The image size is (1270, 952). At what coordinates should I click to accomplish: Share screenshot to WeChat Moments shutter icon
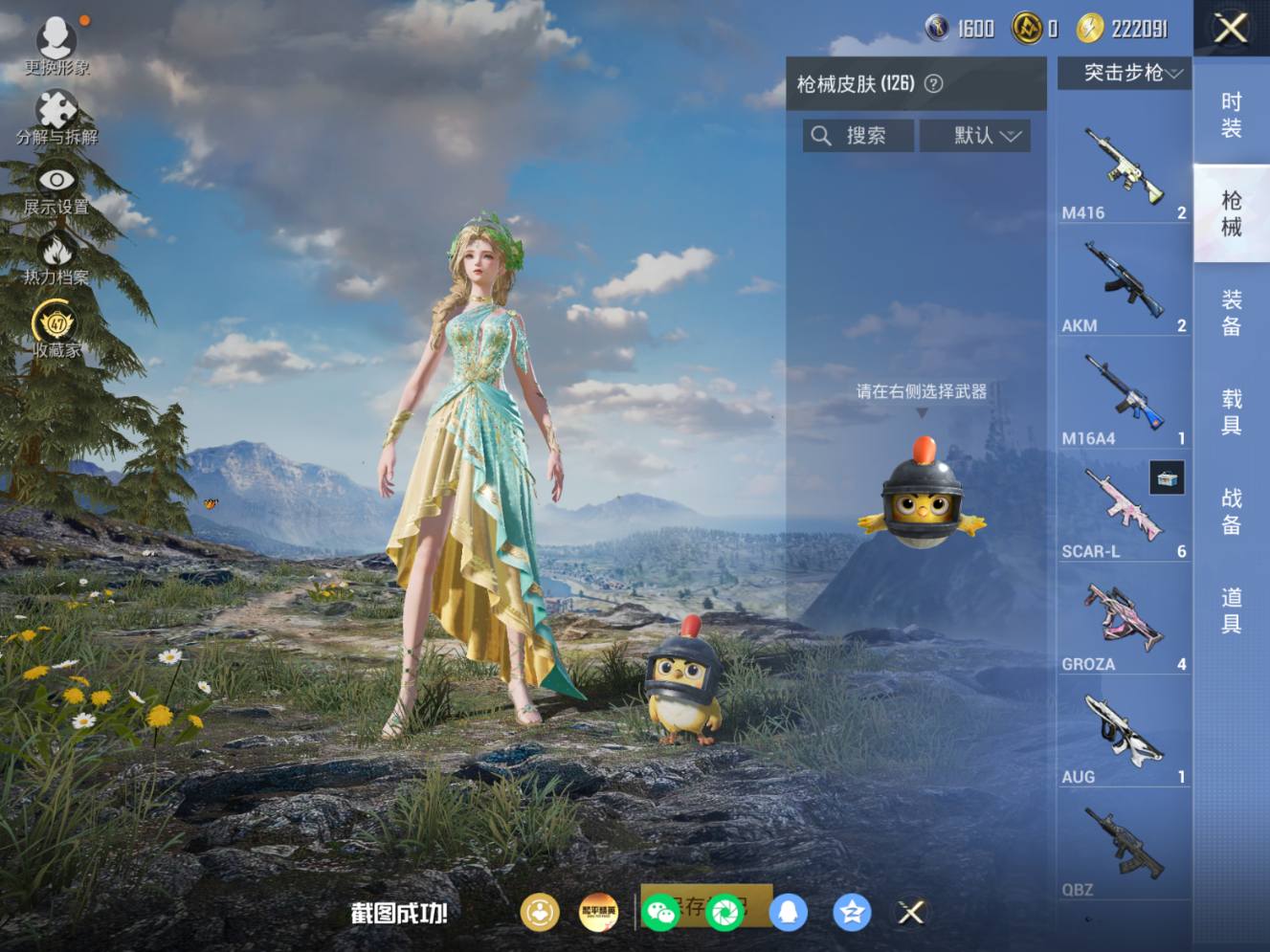724,912
